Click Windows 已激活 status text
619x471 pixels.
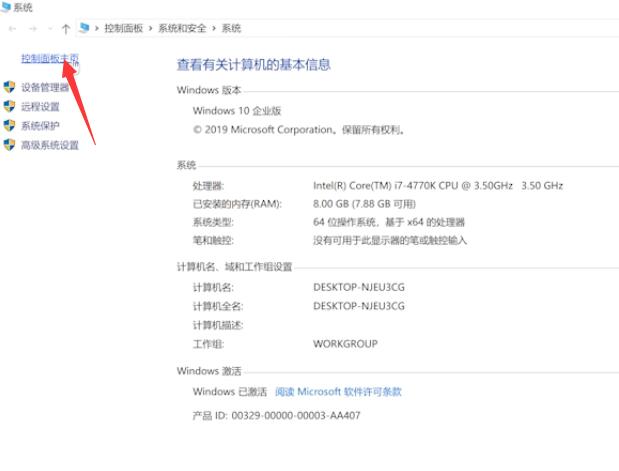click(230, 392)
